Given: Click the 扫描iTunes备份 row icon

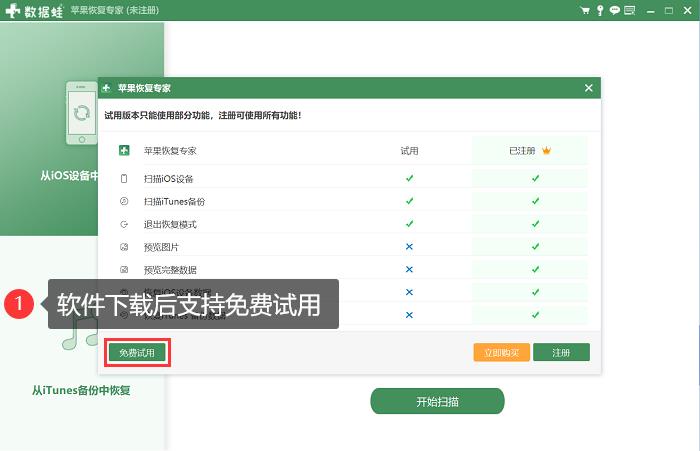Looking at the screenshot, I should [x=124, y=201].
